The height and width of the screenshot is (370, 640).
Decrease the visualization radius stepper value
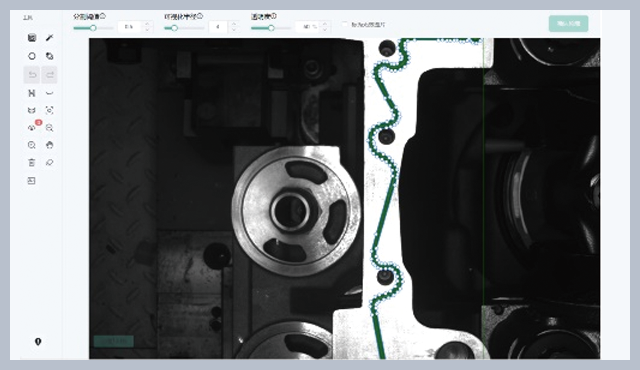tap(234, 29)
